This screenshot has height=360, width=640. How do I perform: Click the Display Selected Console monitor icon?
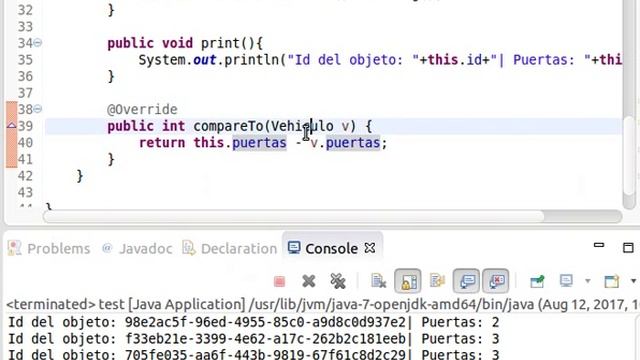click(x=567, y=281)
